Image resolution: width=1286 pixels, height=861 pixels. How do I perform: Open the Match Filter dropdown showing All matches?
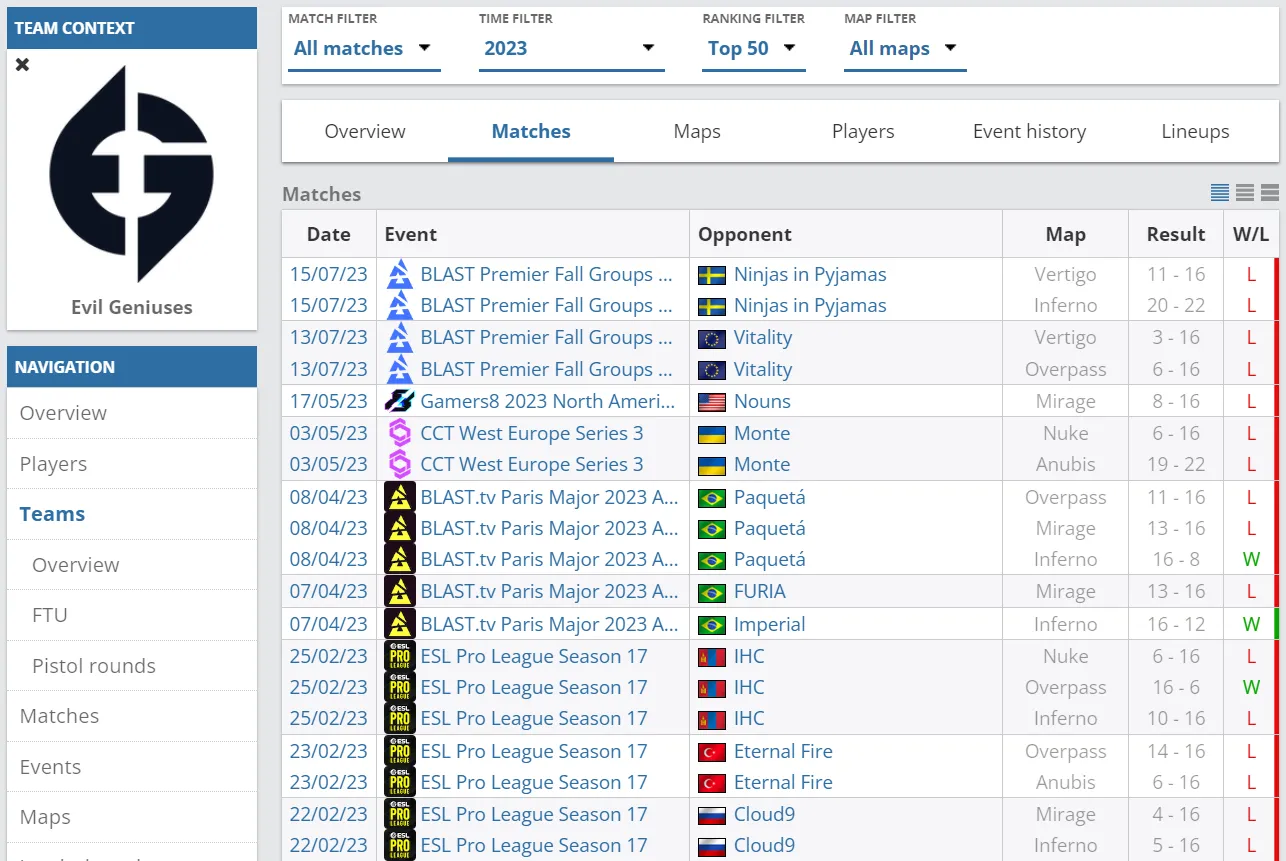364,49
